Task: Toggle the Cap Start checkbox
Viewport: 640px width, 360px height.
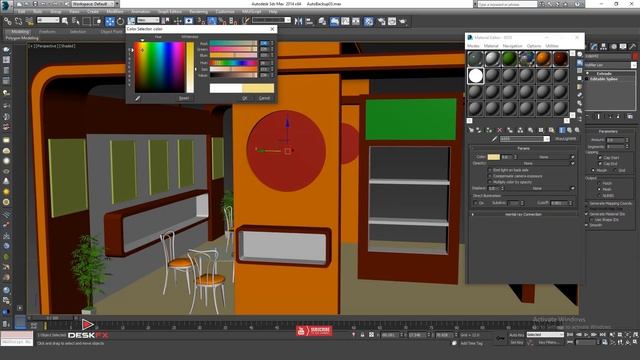Action: click(x=600, y=158)
